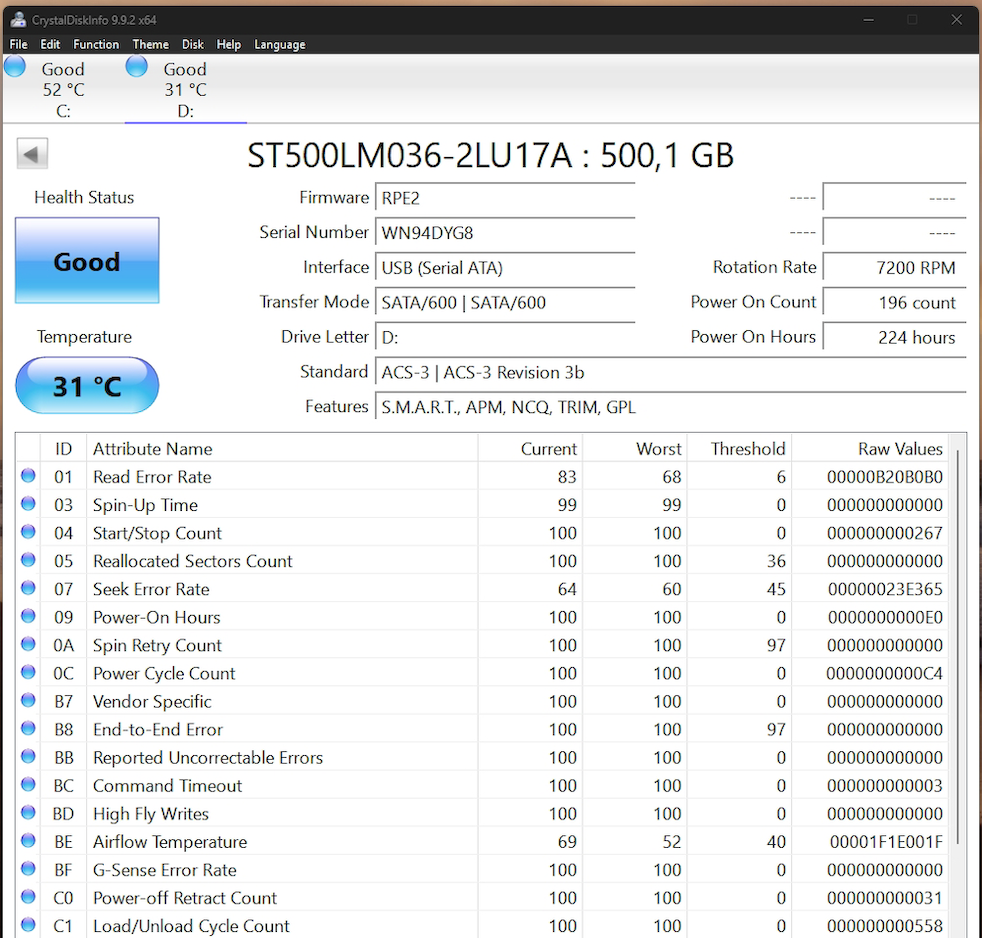
Task: Click the Rotation Rate value 7200 RPM
Action: (x=894, y=268)
